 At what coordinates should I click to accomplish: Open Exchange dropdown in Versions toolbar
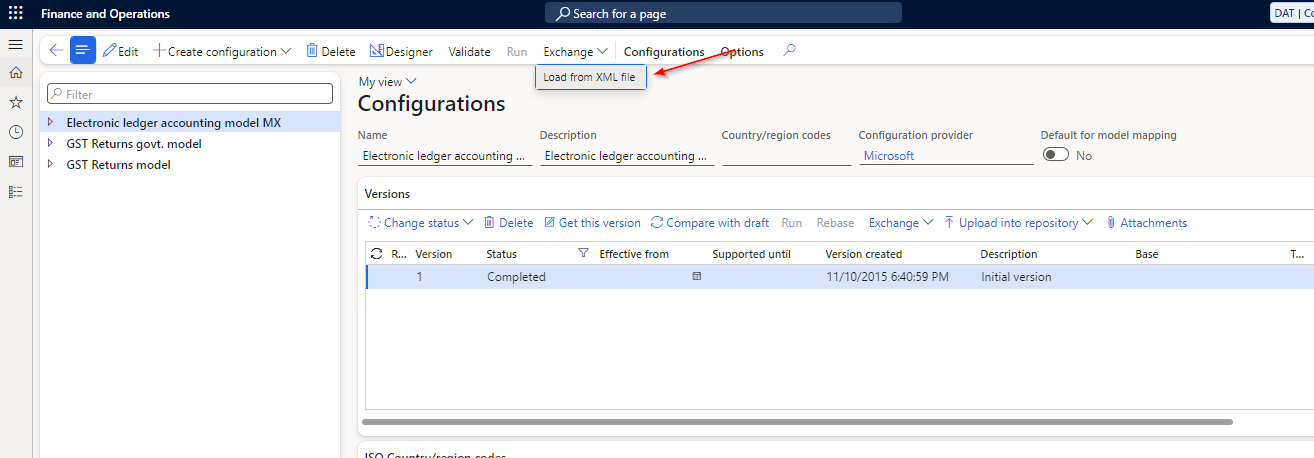coord(901,223)
